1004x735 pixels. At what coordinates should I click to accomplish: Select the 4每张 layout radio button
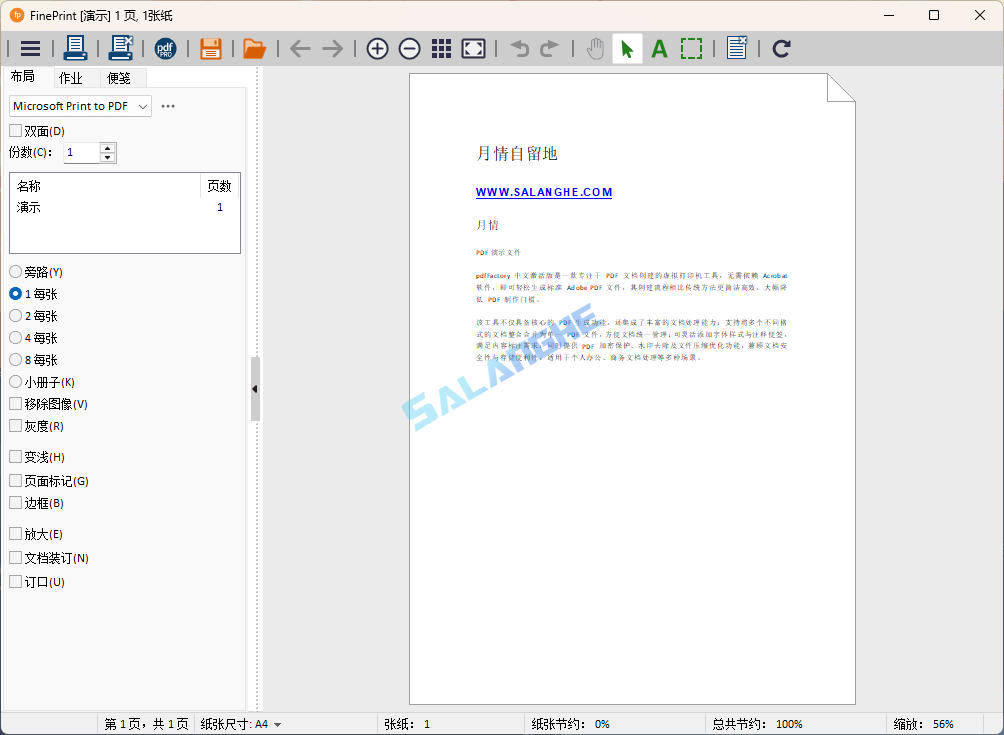coord(16,337)
